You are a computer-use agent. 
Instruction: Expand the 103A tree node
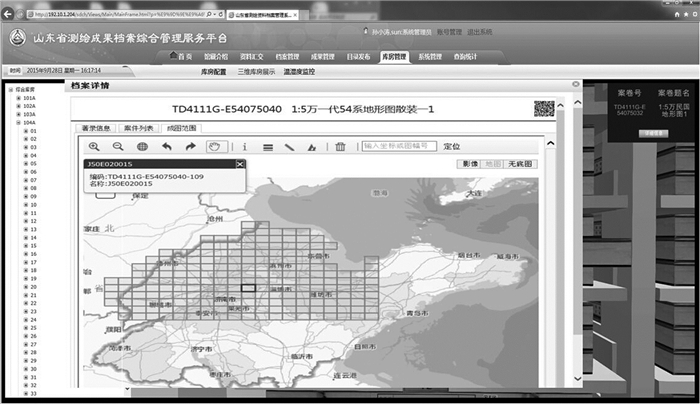tap(17, 115)
